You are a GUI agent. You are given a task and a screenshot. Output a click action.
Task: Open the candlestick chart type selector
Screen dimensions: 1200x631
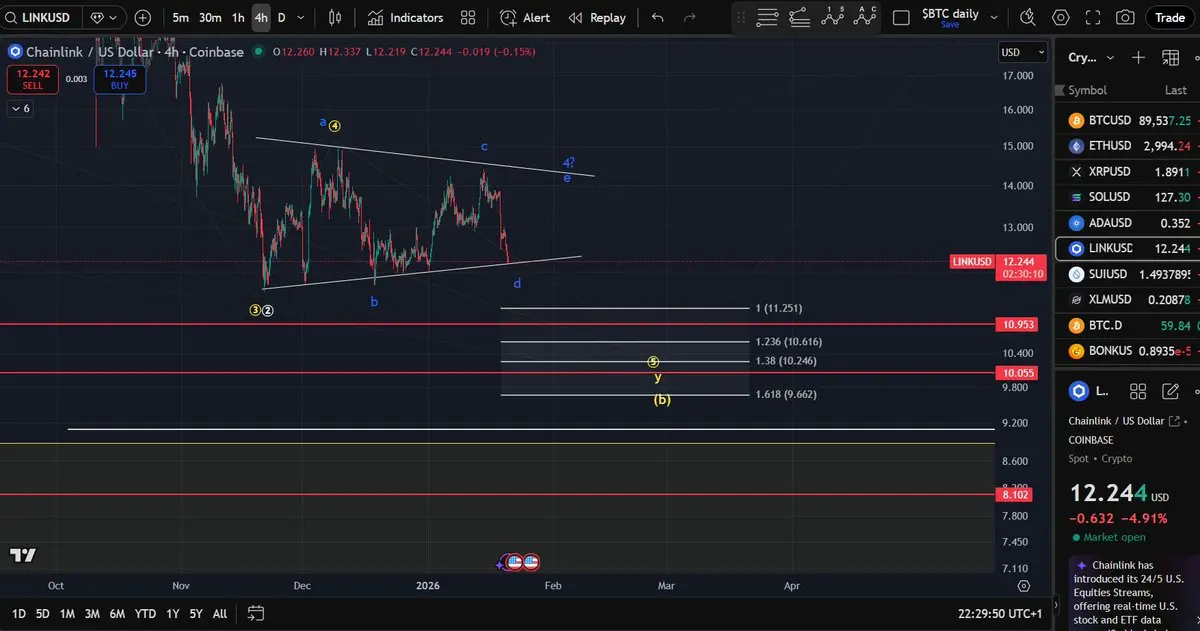(x=335, y=18)
